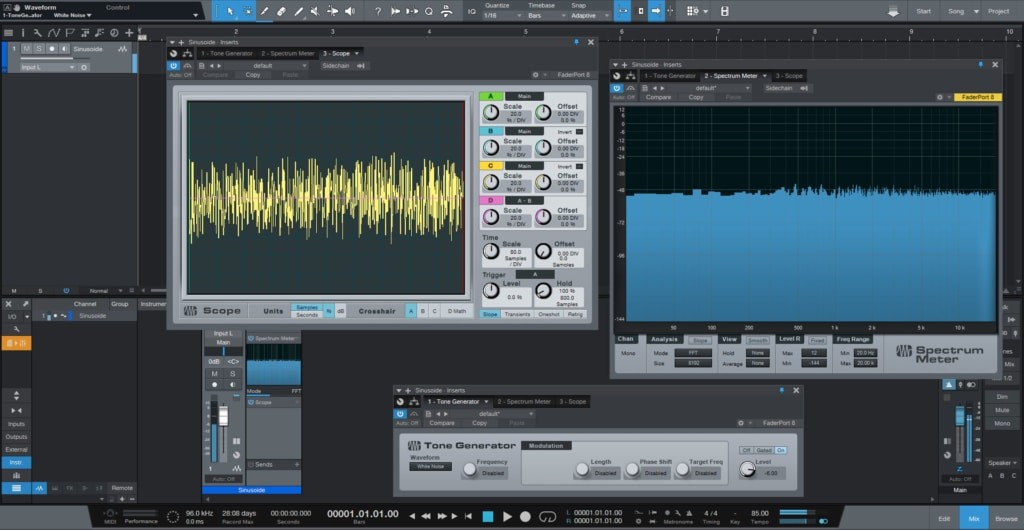The image size is (1024, 530).
Task: Select the Arrow tool in toolbar
Action: (231, 12)
